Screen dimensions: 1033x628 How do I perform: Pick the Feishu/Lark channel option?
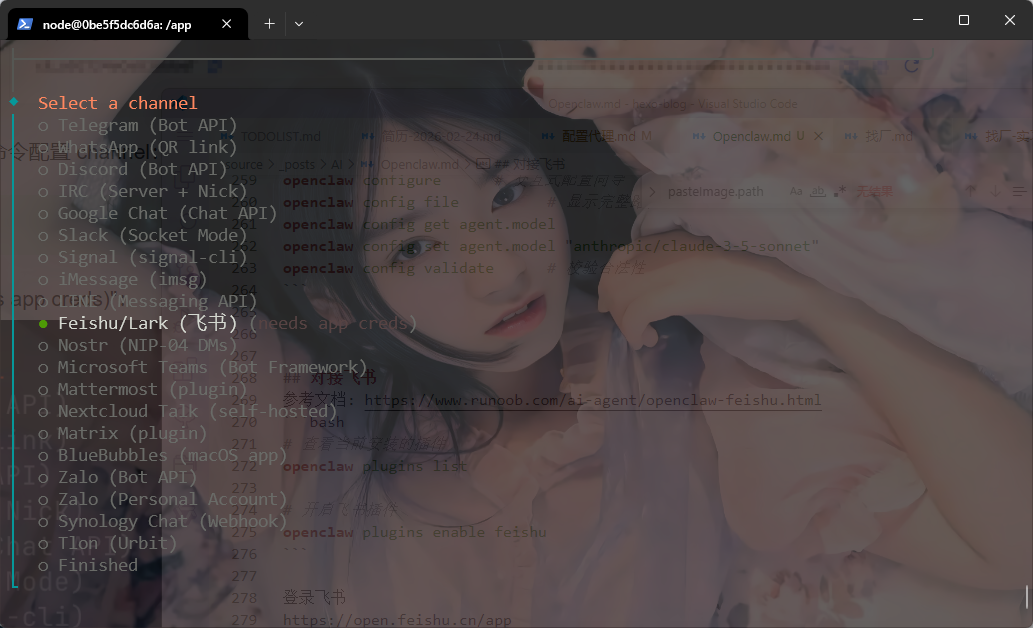[x=147, y=323]
